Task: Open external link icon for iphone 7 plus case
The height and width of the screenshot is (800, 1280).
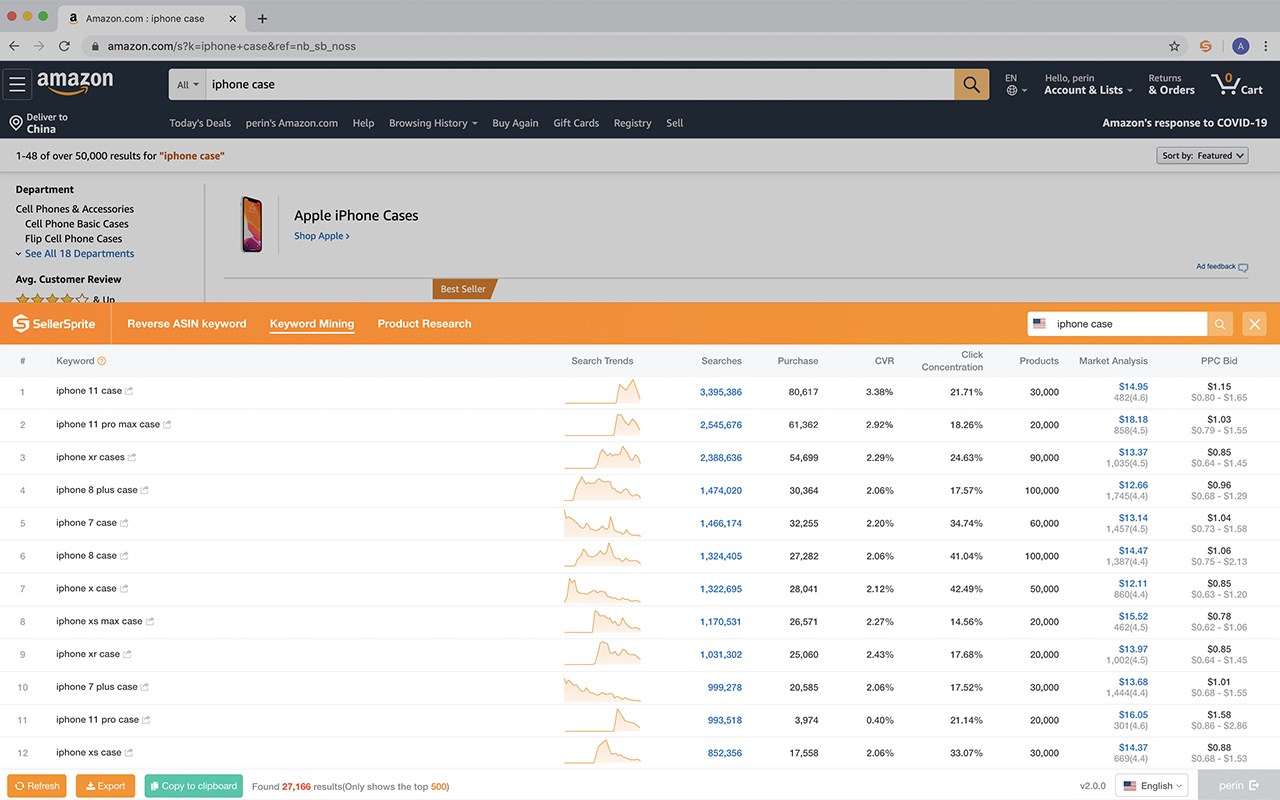Action: [145, 687]
